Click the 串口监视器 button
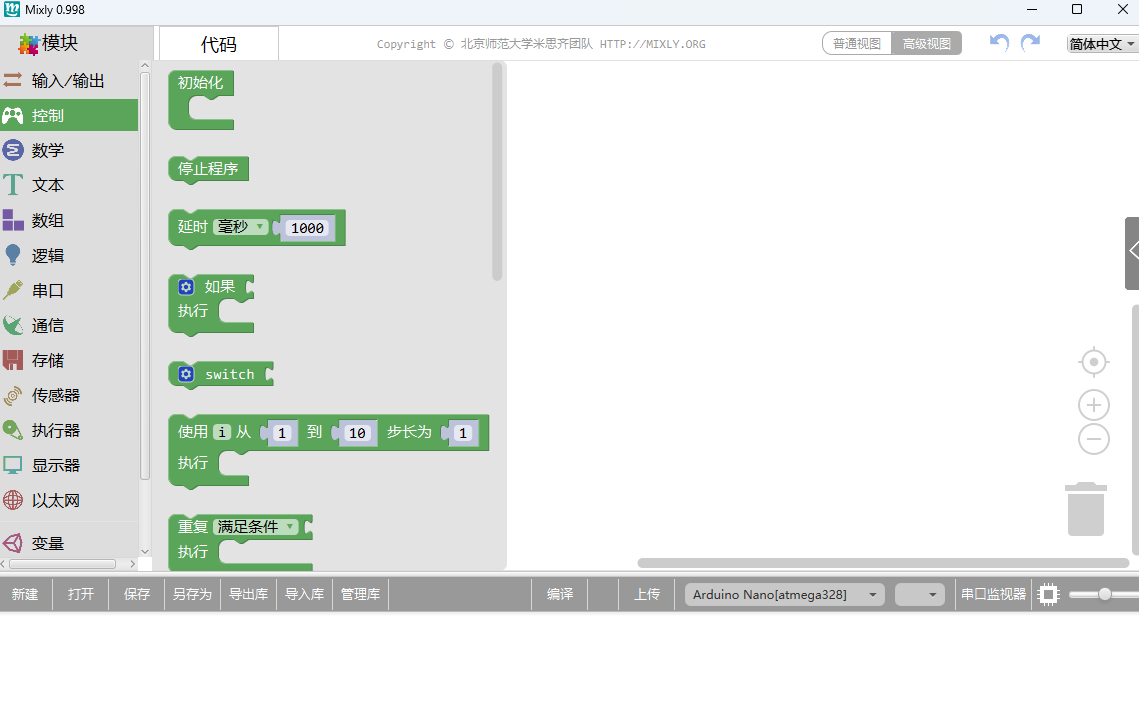The image size is (1139, 704). point(992,594)
